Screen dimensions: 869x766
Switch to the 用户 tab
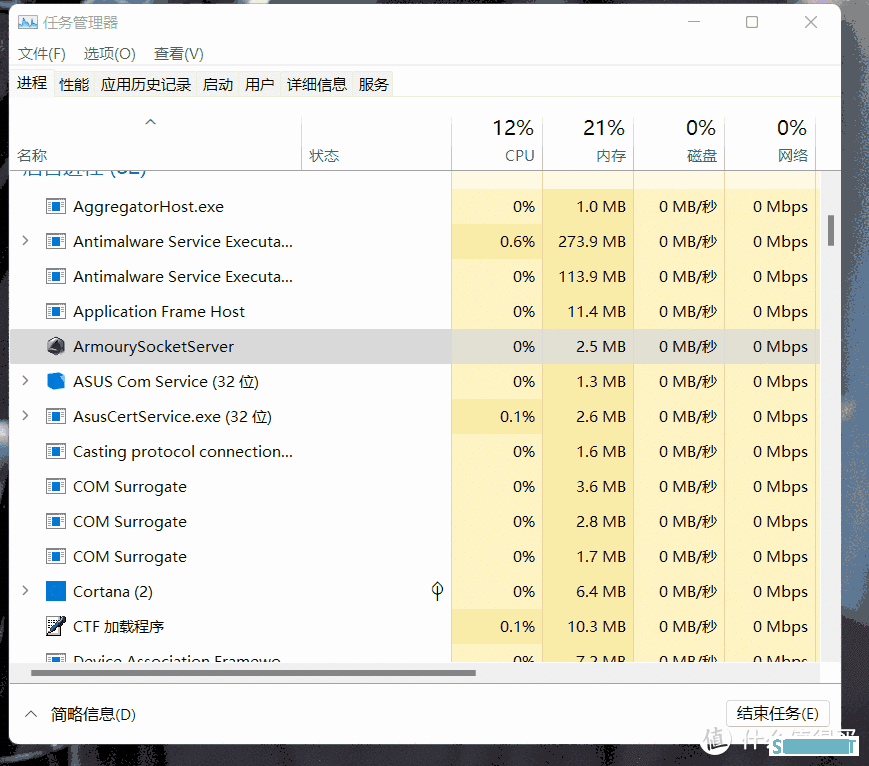259,84
